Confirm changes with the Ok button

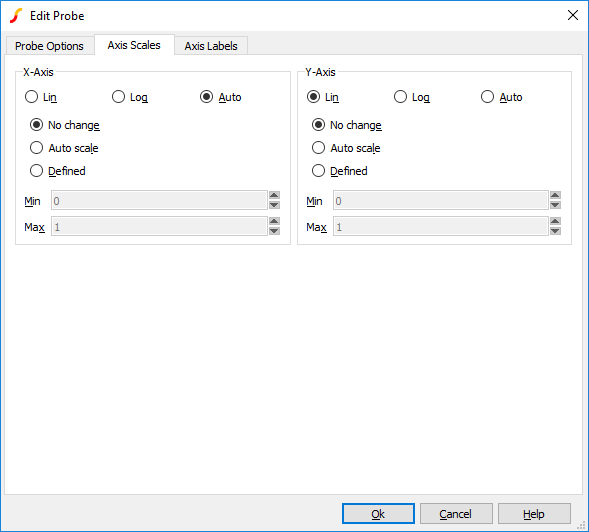coord(378,514)
